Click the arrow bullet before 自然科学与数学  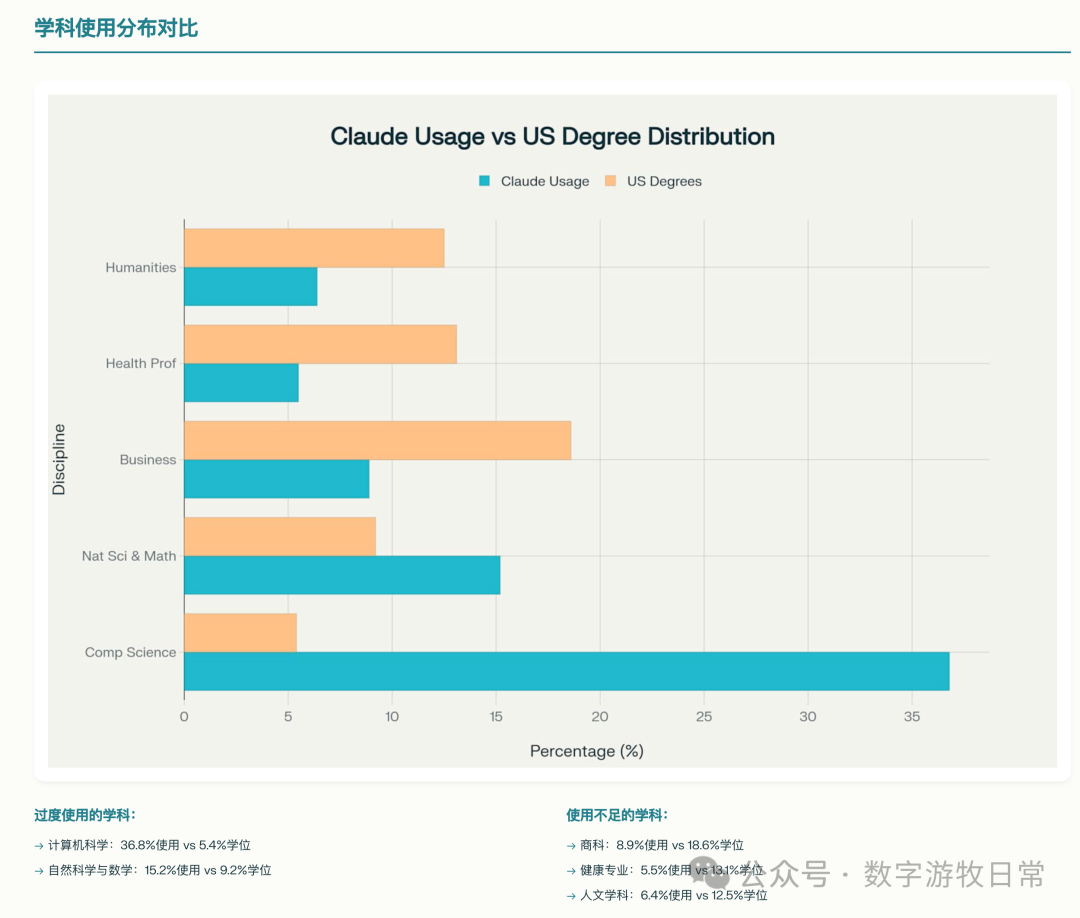click(x=39, y=870)
